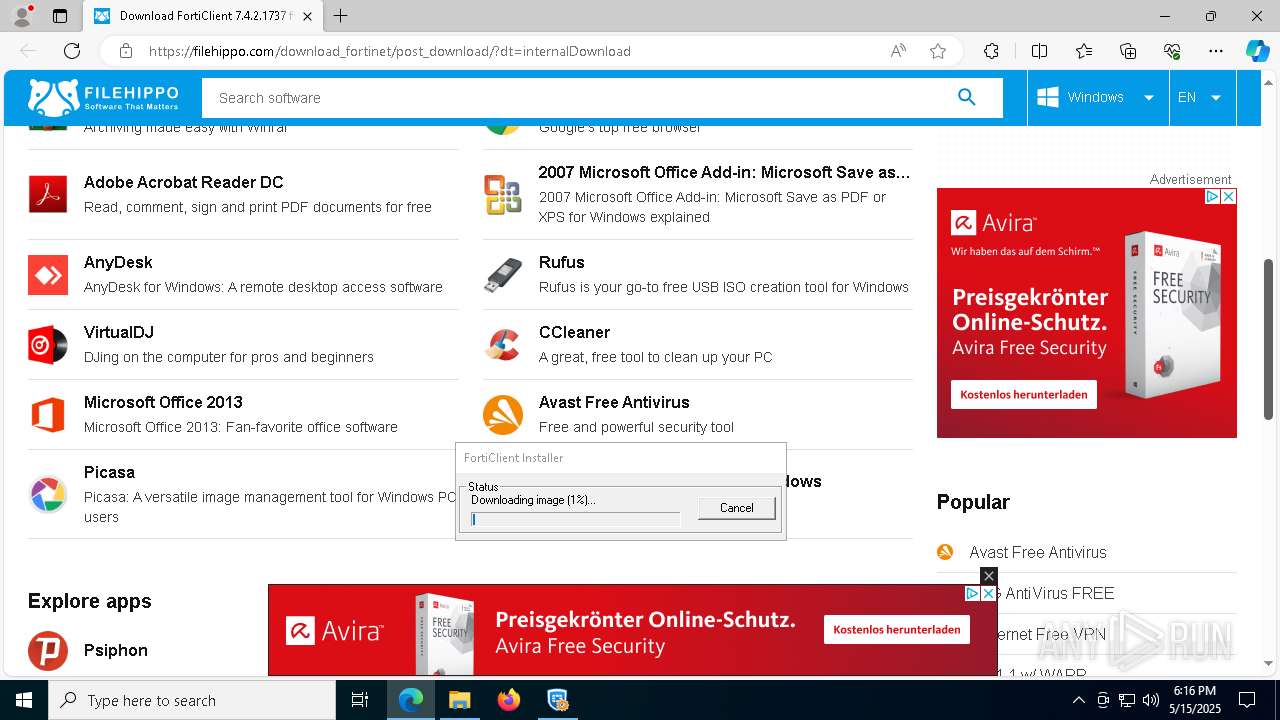Click the Read aloud icon
This screenshot has width=1280, height=720.
point(898,51)
